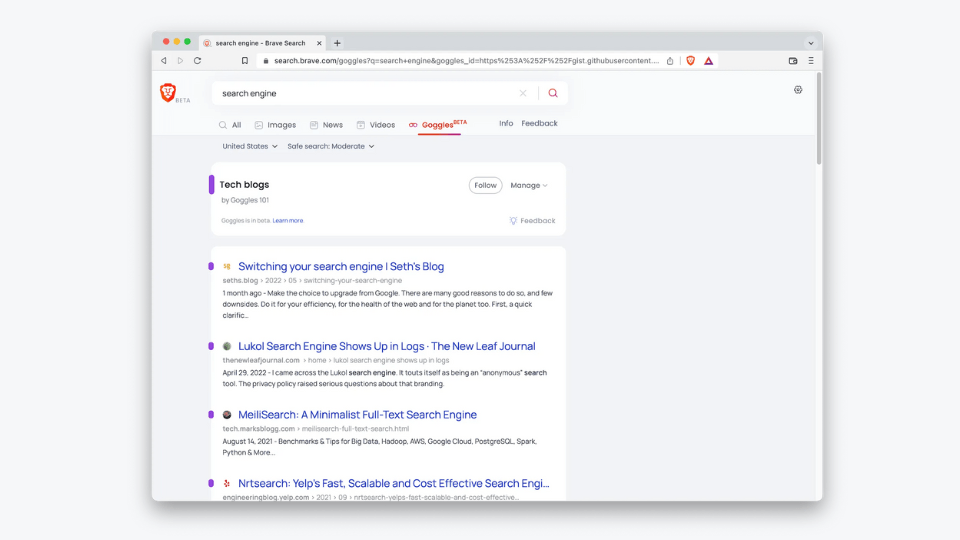Close the Brave Search tab
Image resolution: width=960 pixels, height=540 pixels.
pyautogui.click(x=319, y=43)
